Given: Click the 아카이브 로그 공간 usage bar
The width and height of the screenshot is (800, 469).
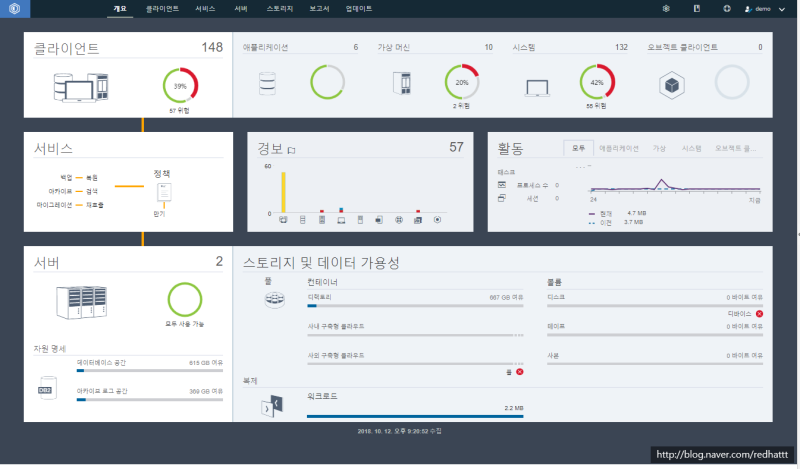Looking at the screenshot, I should coord(149,400).
